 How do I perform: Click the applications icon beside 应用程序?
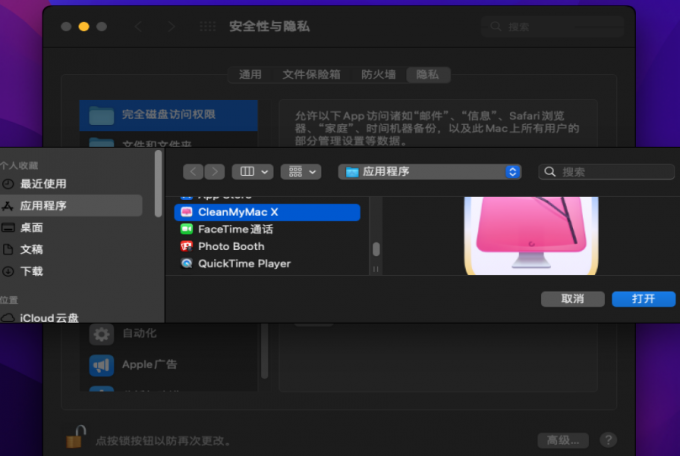[8, 206]
